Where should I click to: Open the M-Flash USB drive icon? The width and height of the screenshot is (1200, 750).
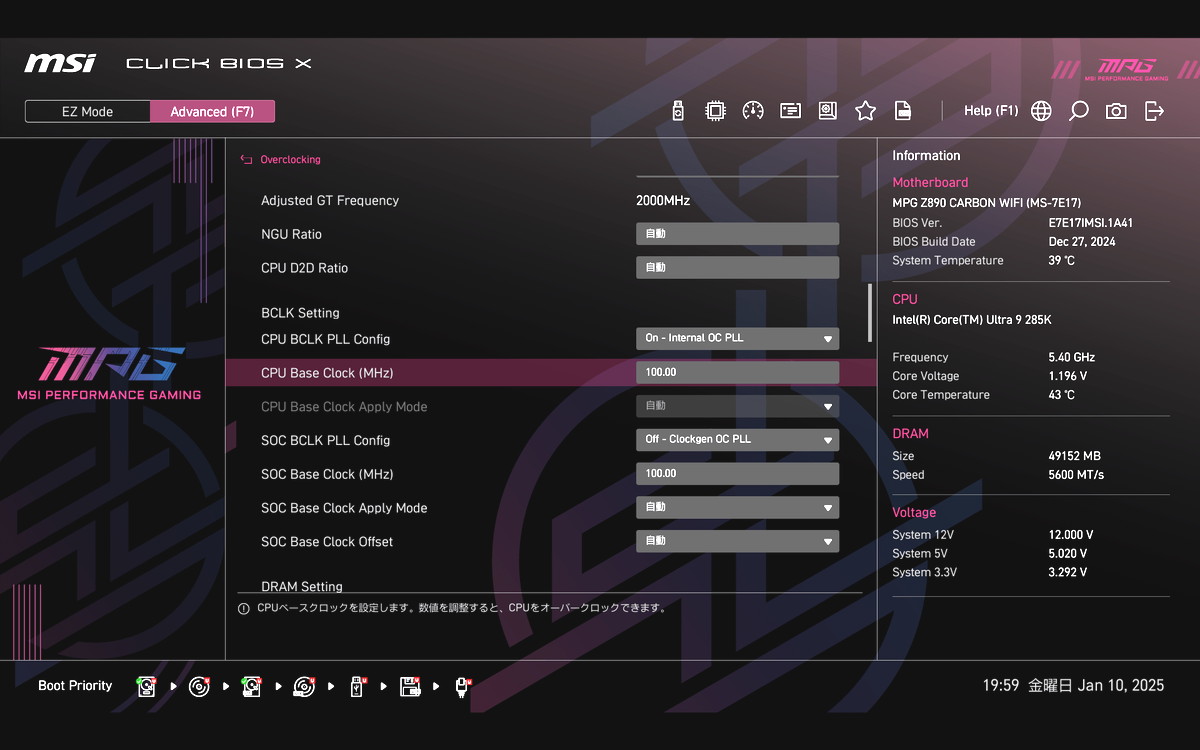pyautogui.click(x=678, y=111)
